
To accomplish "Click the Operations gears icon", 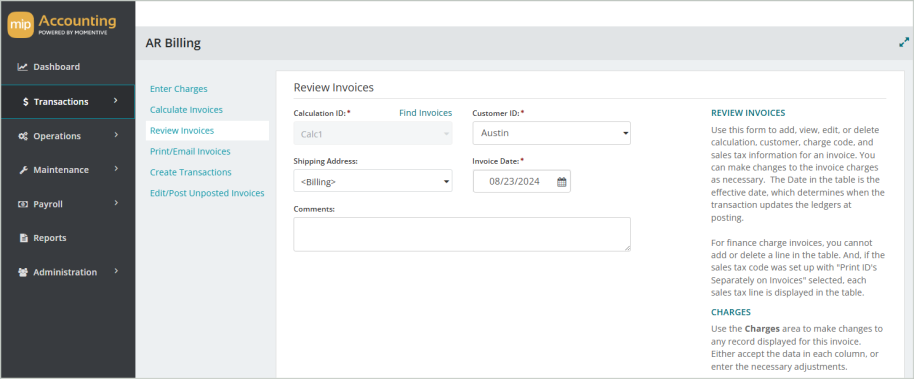I will 23,136.
